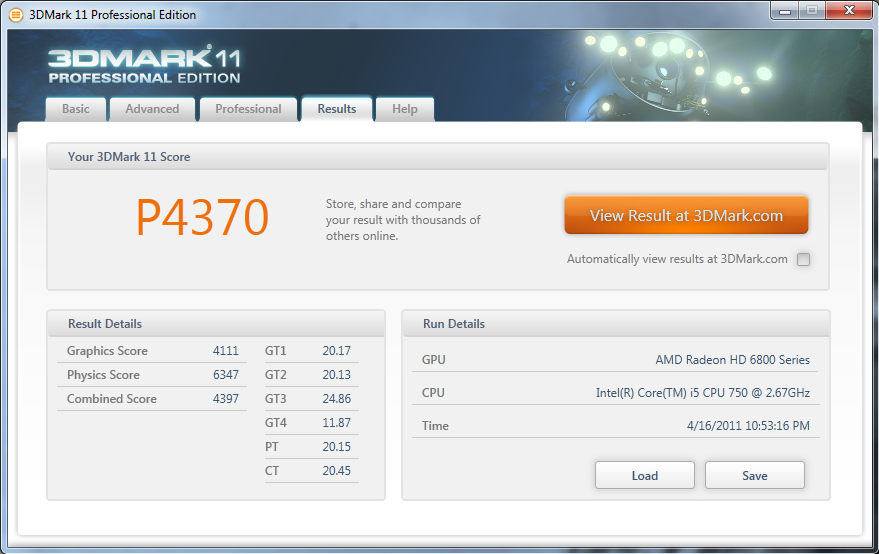
Task: Open the Basic tab
Action: [76, 109]
